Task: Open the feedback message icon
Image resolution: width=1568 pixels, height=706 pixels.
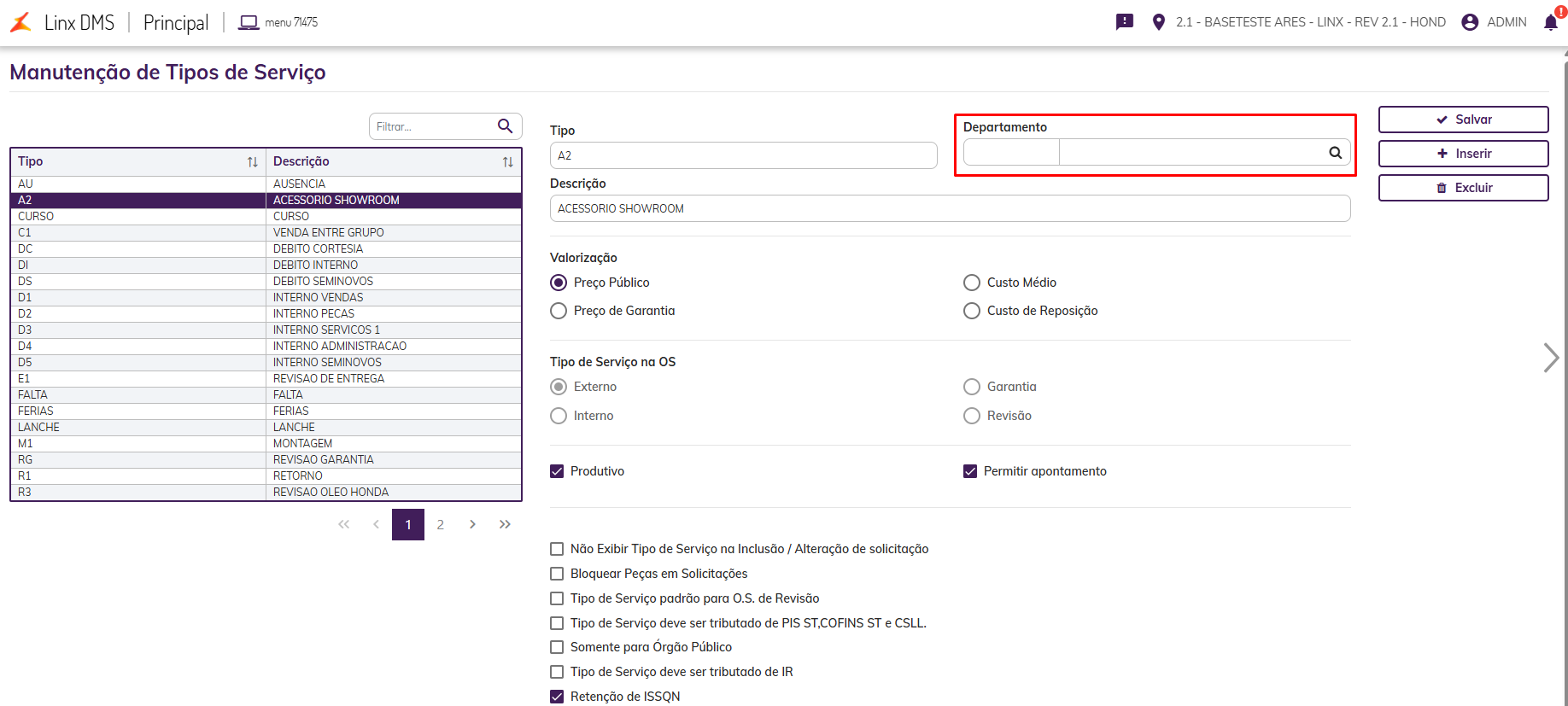Action: 1125,22
